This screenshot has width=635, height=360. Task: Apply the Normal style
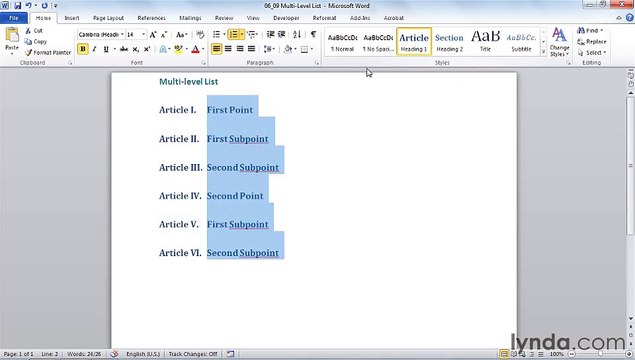pyautogui.click(x=342, y=42)
